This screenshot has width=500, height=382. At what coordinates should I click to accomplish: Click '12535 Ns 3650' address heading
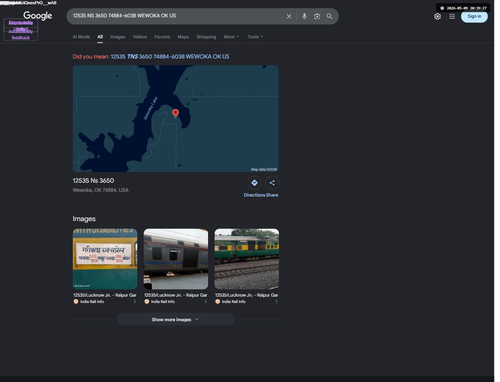[x=93, y=181]
